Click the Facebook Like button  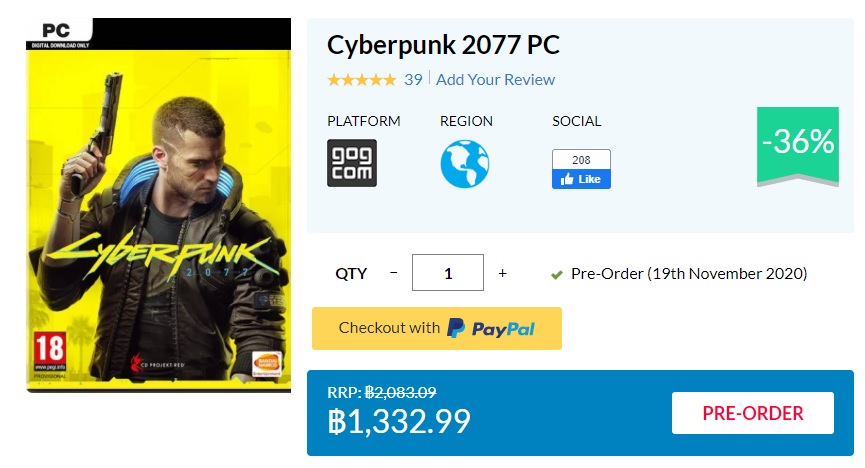(x=581, y=179)
